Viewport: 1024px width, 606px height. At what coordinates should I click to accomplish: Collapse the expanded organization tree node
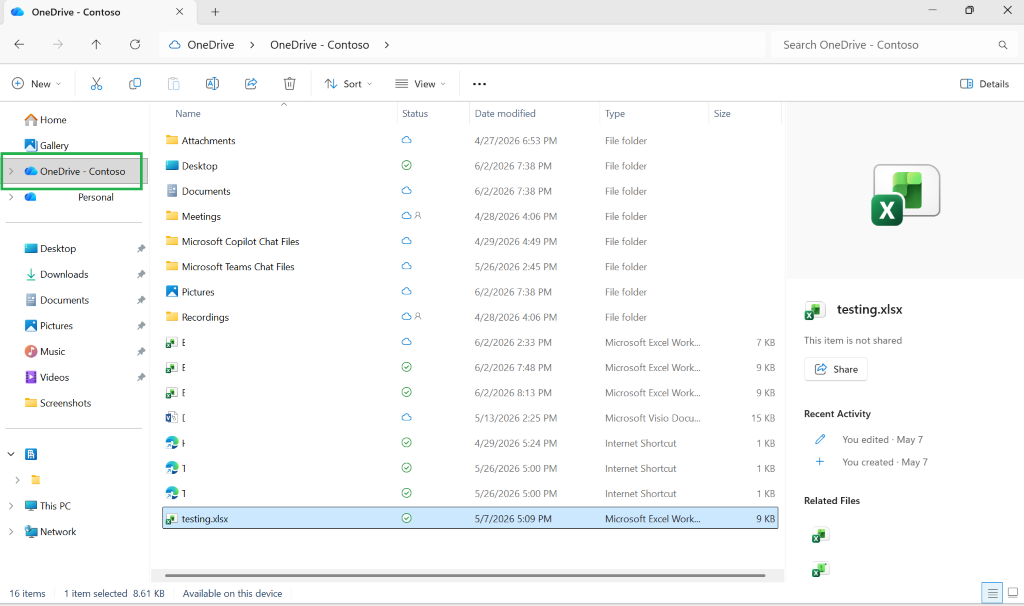point(11,454)
